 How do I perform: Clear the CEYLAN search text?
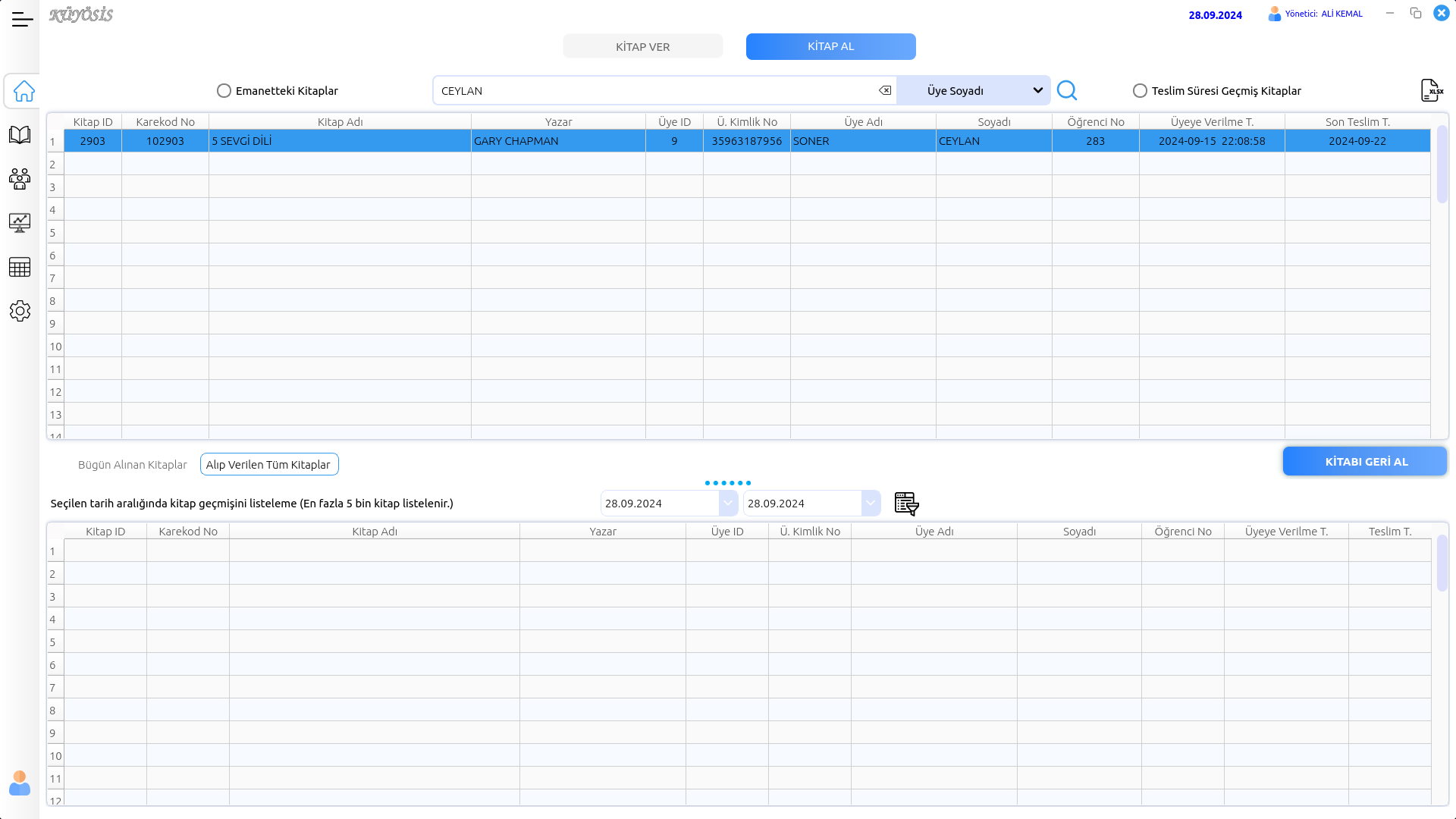885,91
